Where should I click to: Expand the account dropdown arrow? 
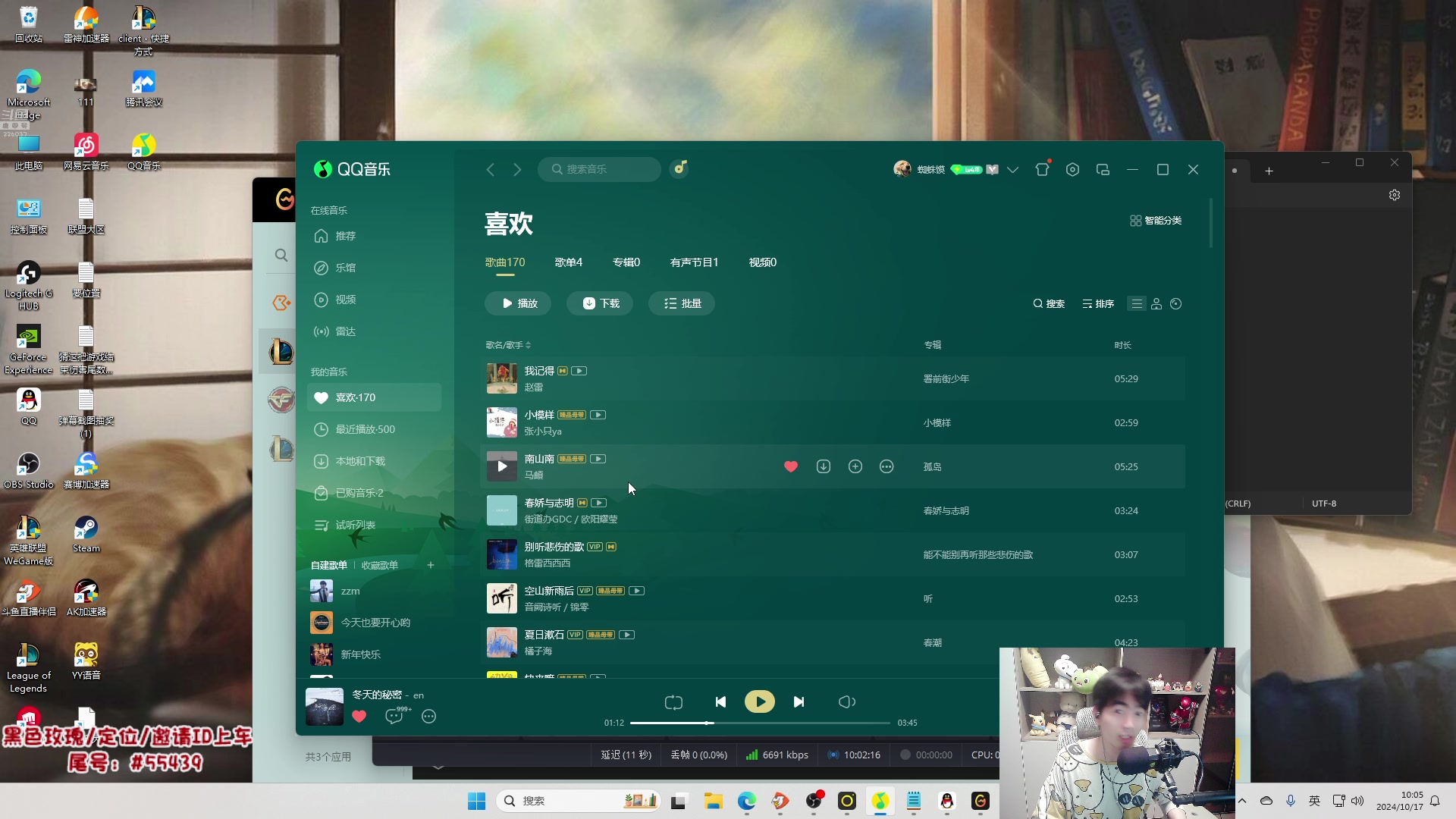click(x=1012, y=170)
